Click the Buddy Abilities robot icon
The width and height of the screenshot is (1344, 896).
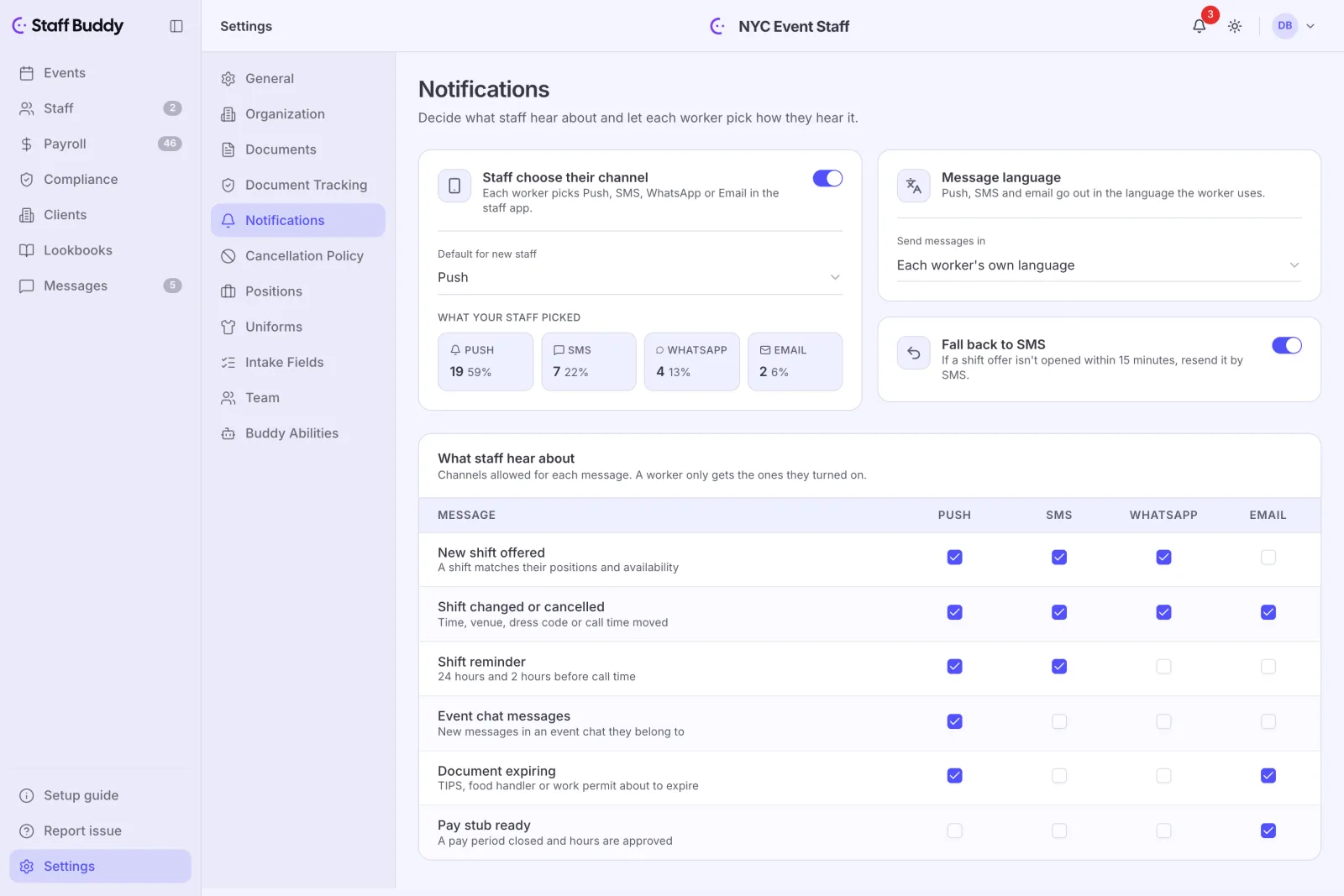coord(228,433)
